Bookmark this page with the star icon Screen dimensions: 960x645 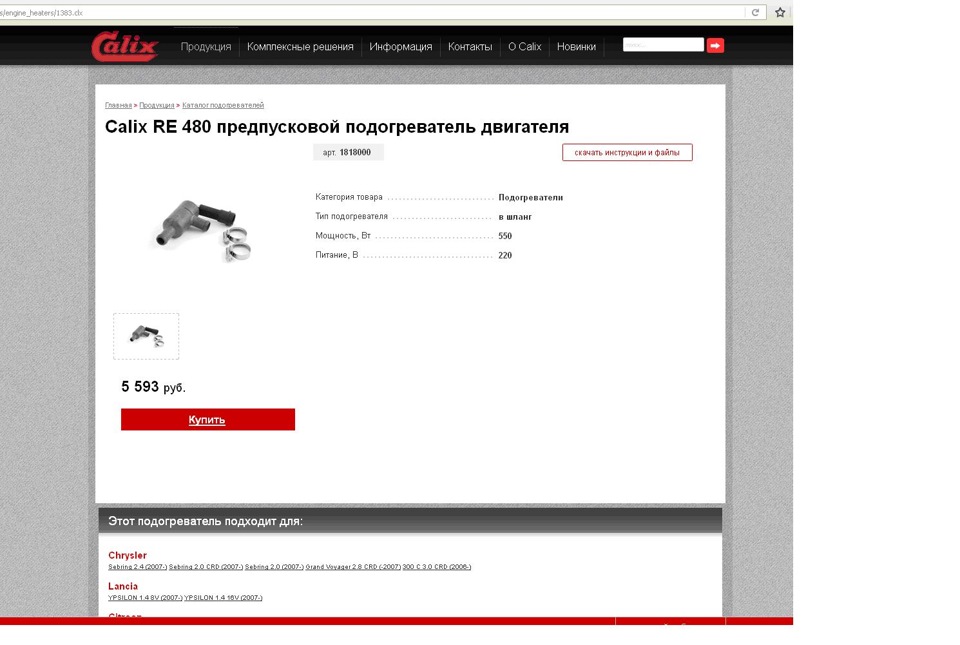pos(780,12)
